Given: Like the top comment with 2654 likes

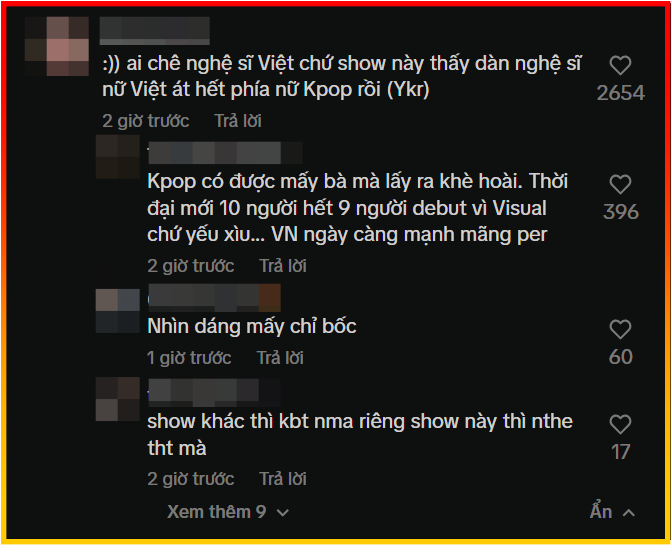Looking at the screenshot, I should pyautogui.click(x=620, y=66).
